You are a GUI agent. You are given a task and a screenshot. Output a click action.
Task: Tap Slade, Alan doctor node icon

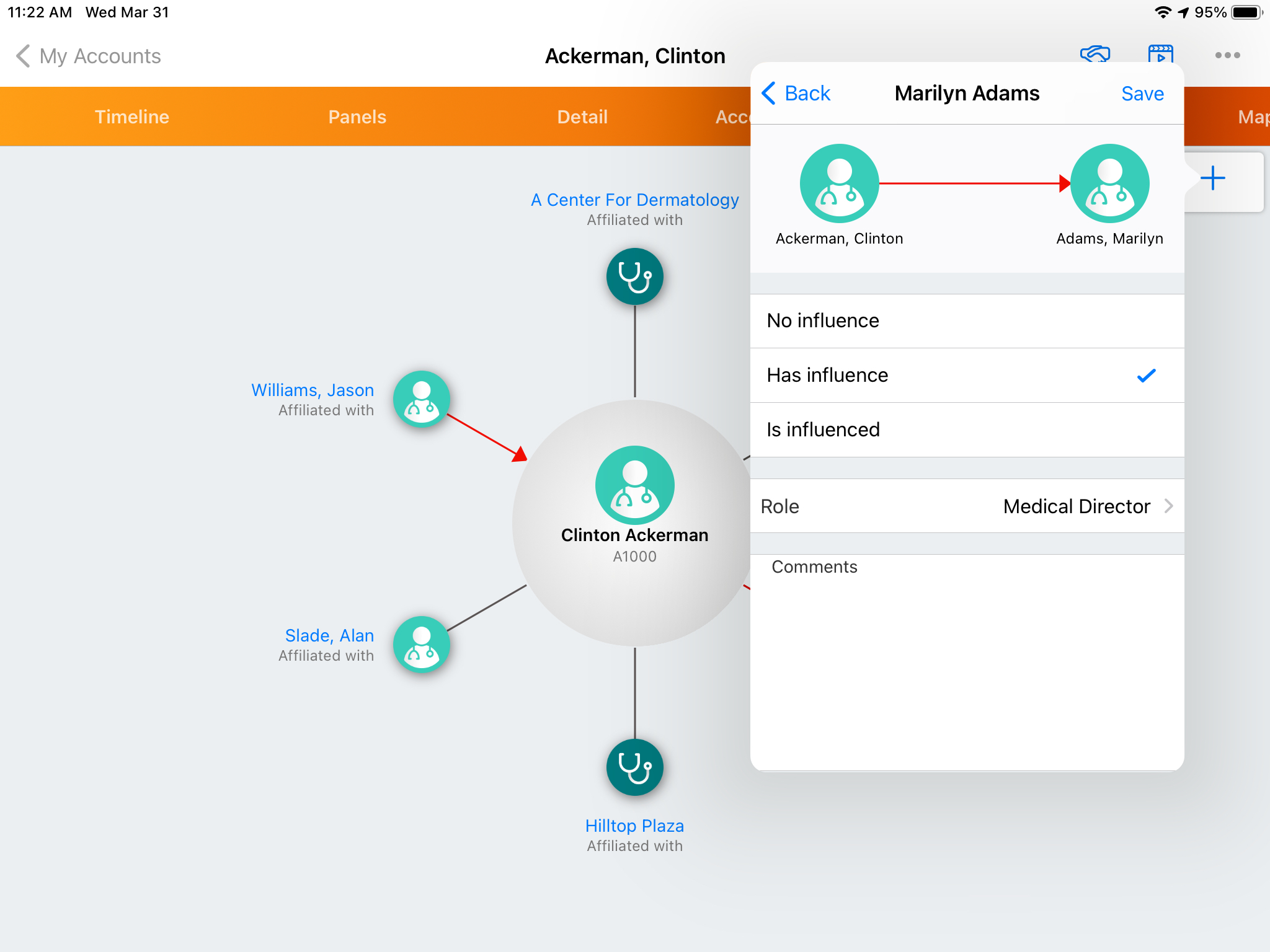coord(422,645)
